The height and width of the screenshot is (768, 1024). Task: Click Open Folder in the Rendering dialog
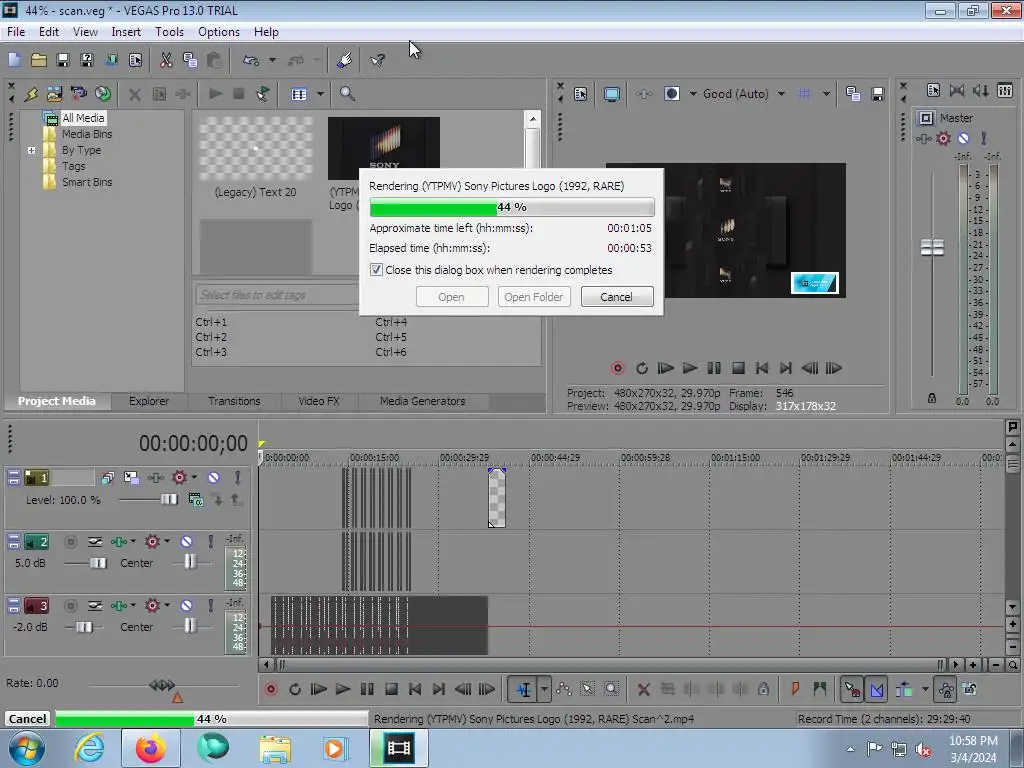(534, 297)
